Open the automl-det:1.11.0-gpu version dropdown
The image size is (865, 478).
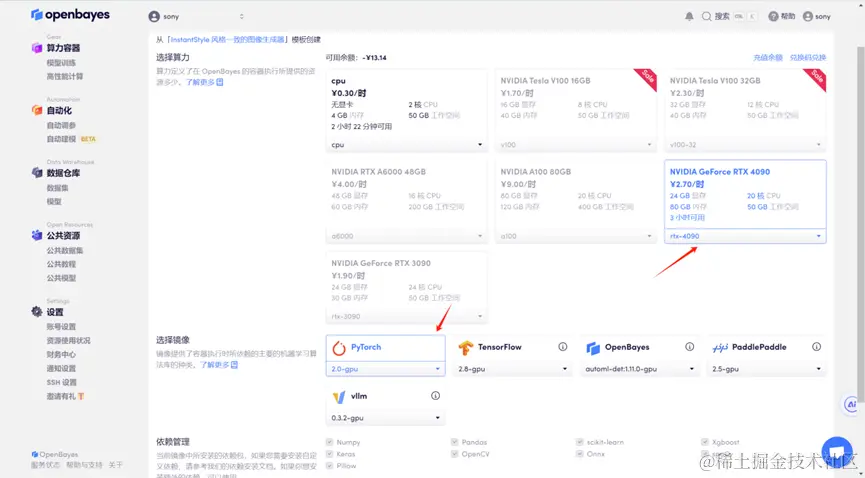point(639,369)
